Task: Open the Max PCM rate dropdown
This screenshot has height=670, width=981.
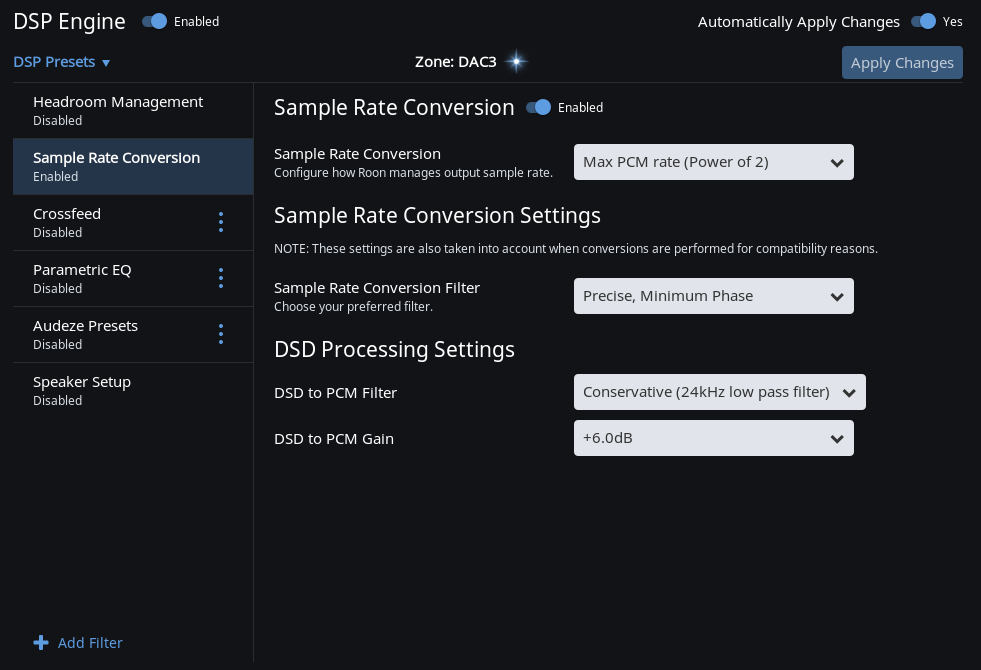Action: click(713, 162)
